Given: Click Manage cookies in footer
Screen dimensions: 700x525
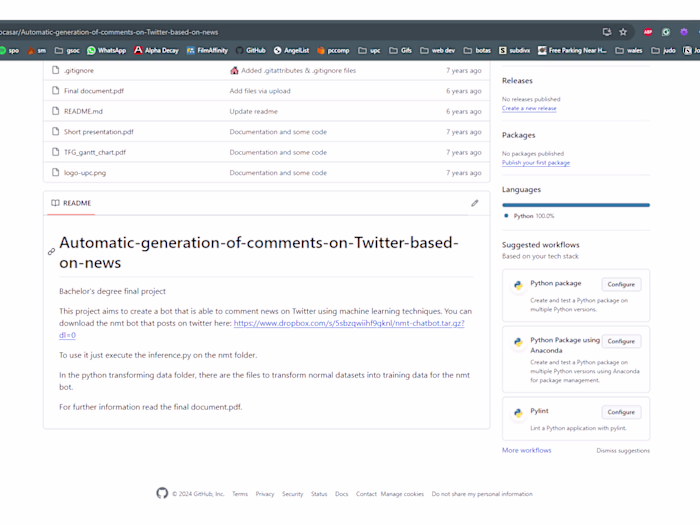Looking at the screenshot, I should (x=402, y=494).
